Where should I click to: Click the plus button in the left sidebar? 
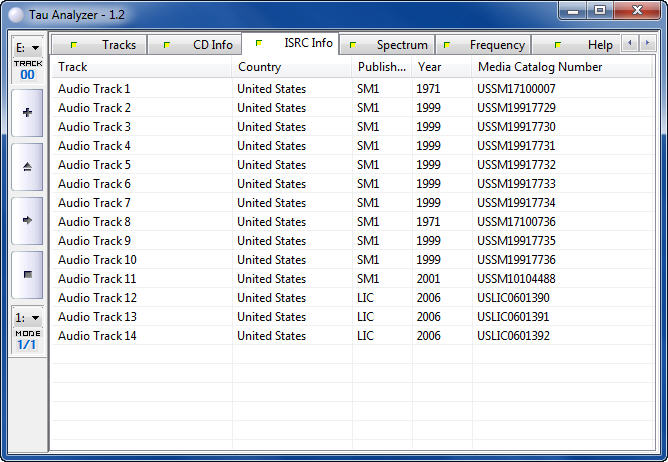click(27, 112)
